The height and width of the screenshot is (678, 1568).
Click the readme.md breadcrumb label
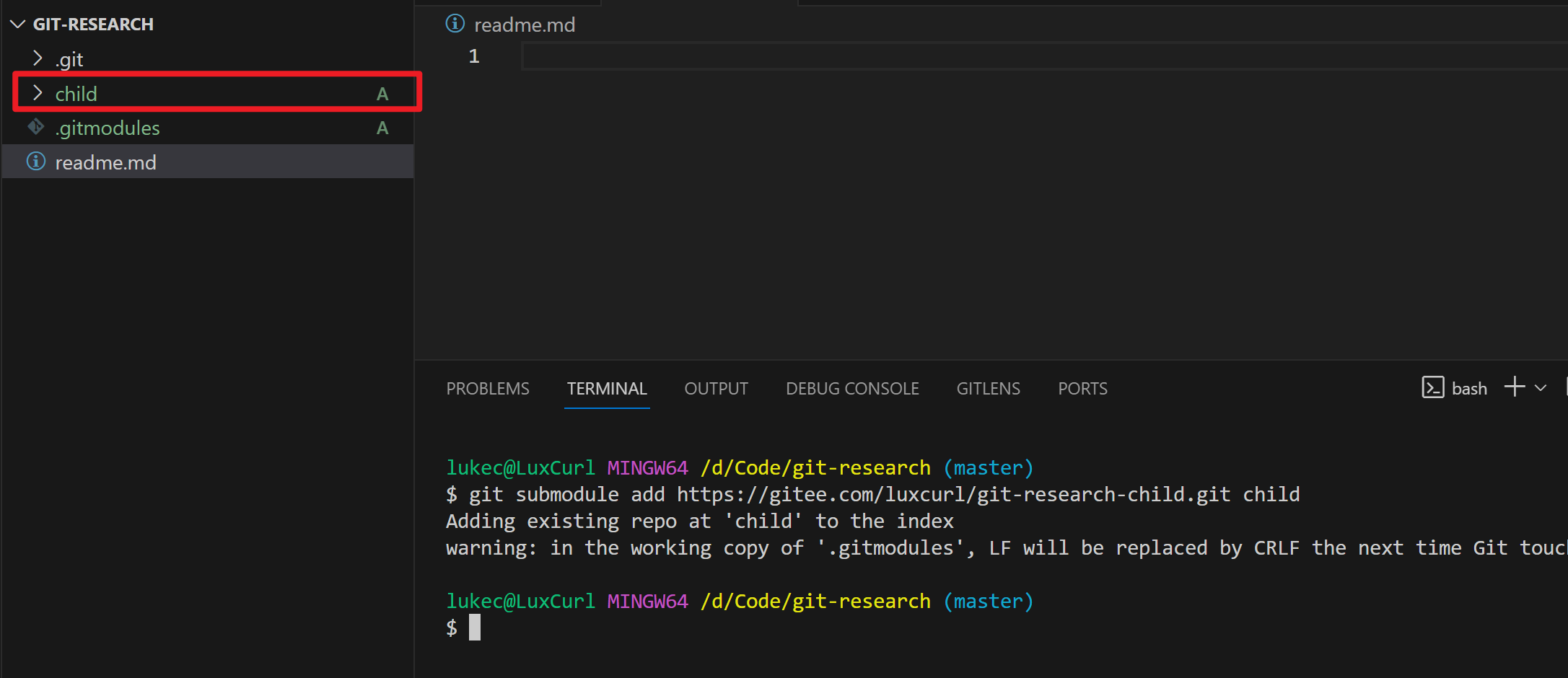click(x=525, y=25)
